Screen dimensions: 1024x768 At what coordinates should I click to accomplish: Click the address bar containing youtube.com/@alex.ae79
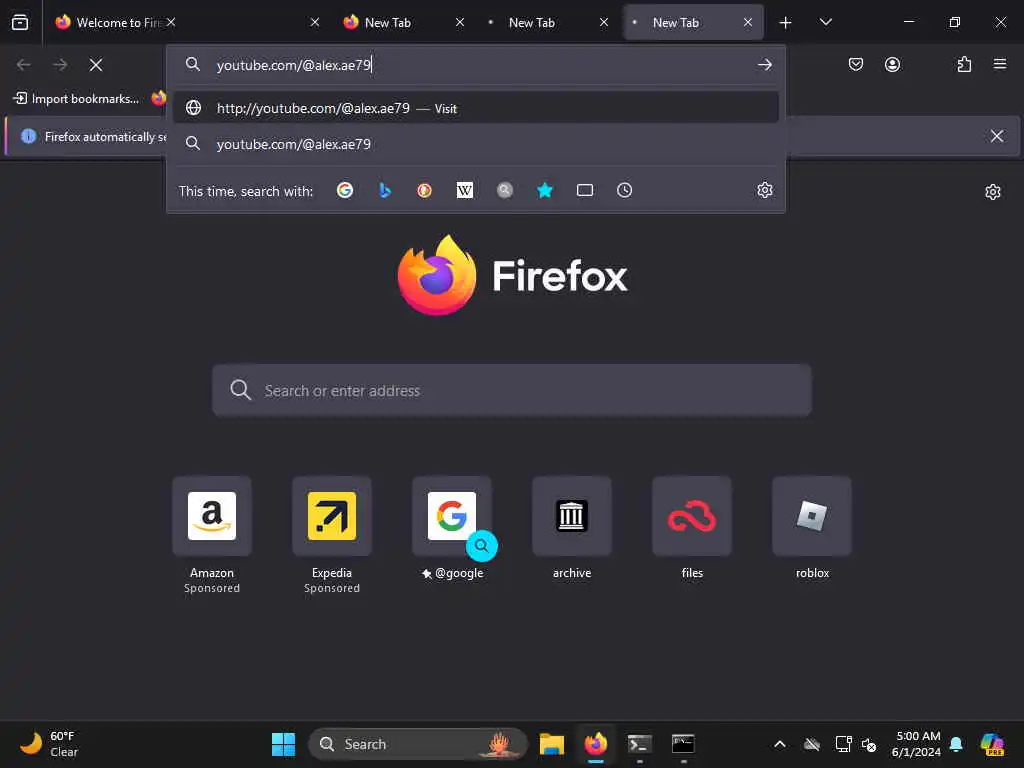click(x=475, y=65)
